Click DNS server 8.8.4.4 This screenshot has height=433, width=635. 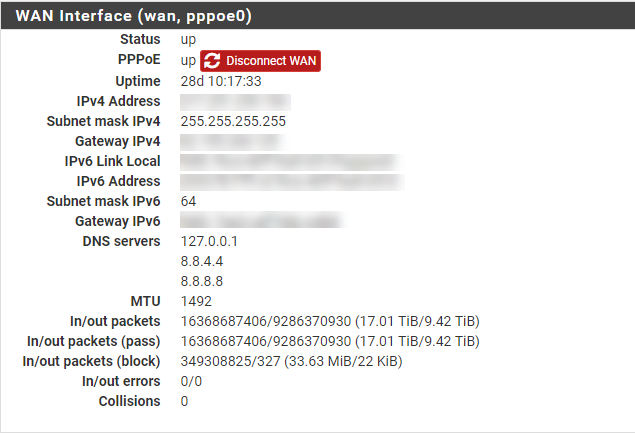click(x=202, y=261)
